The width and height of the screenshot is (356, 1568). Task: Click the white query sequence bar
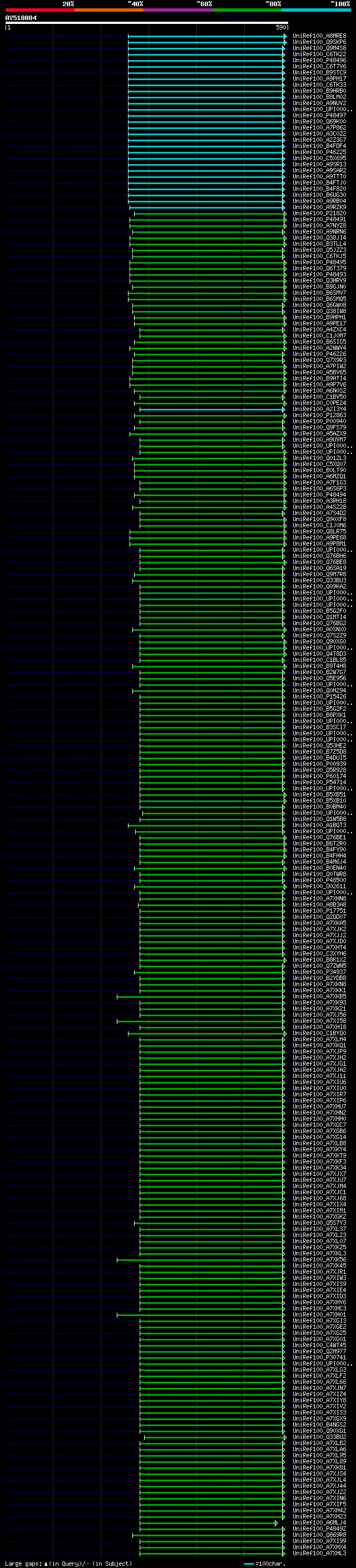point(147,23)
